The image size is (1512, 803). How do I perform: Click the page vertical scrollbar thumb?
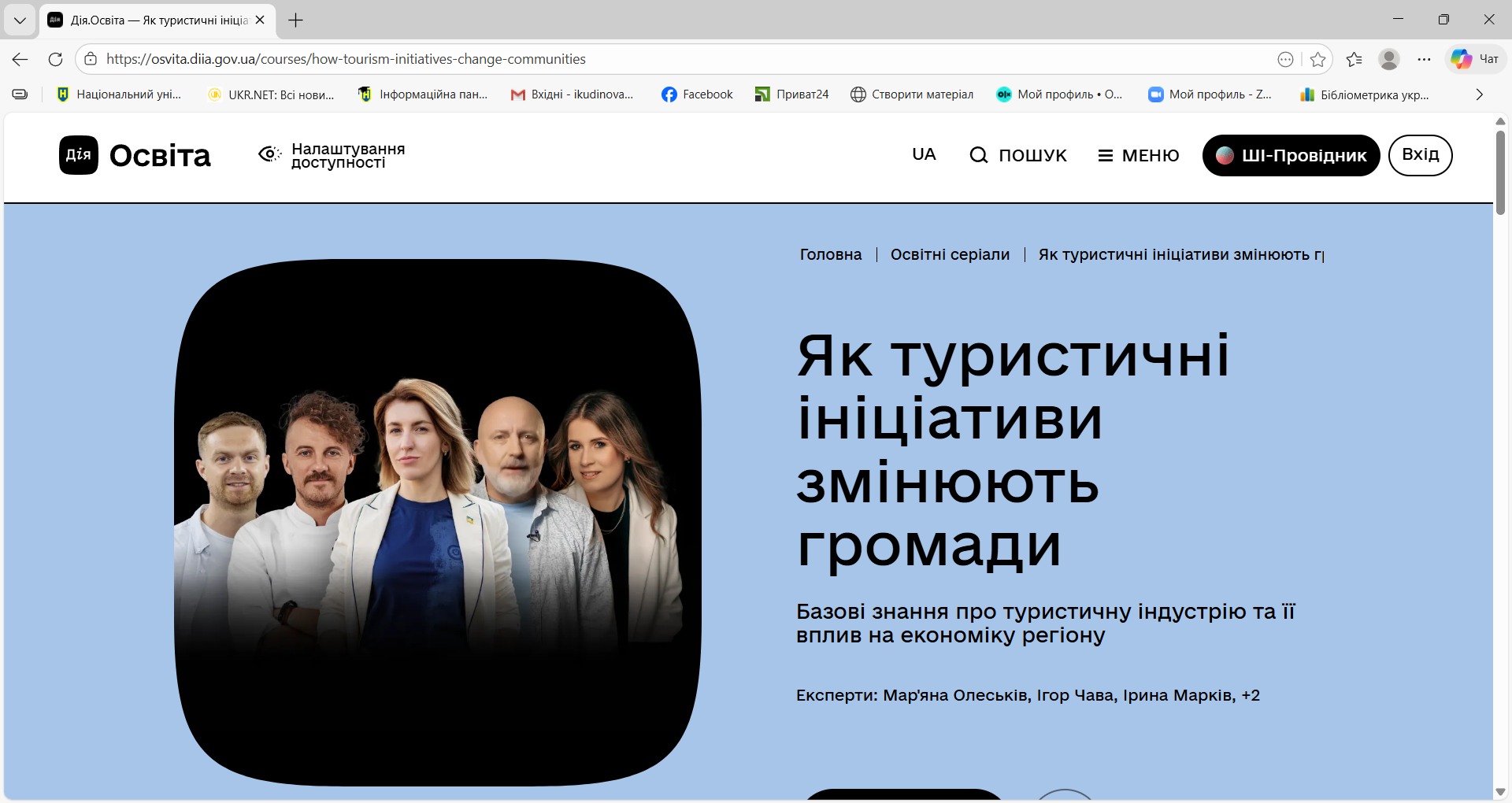[x=1500, y=172]
